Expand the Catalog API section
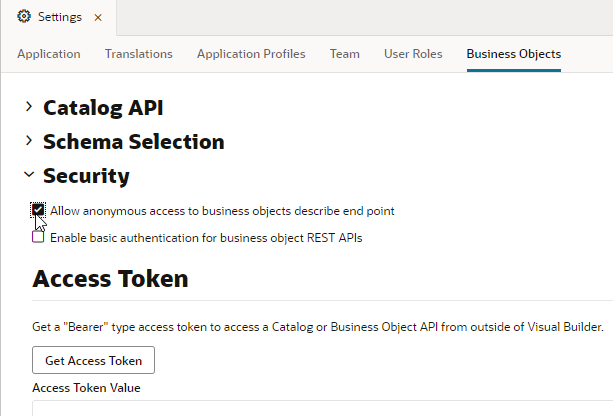The image size is (613, 416). 29,107
